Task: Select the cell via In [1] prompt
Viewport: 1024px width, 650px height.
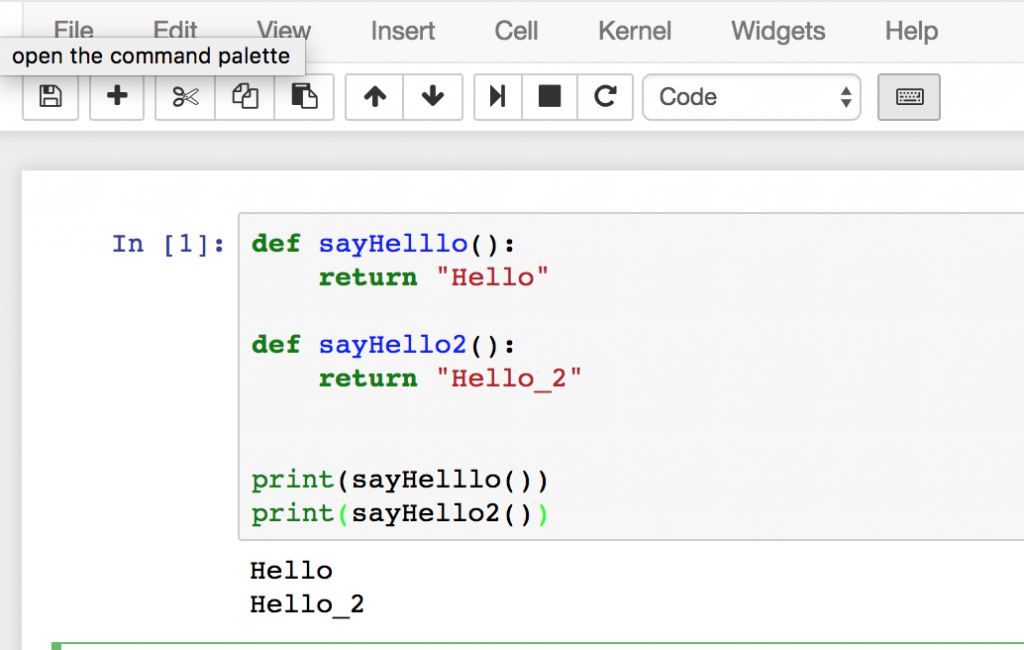Action: pyautogui.click(x=169, y=244)
